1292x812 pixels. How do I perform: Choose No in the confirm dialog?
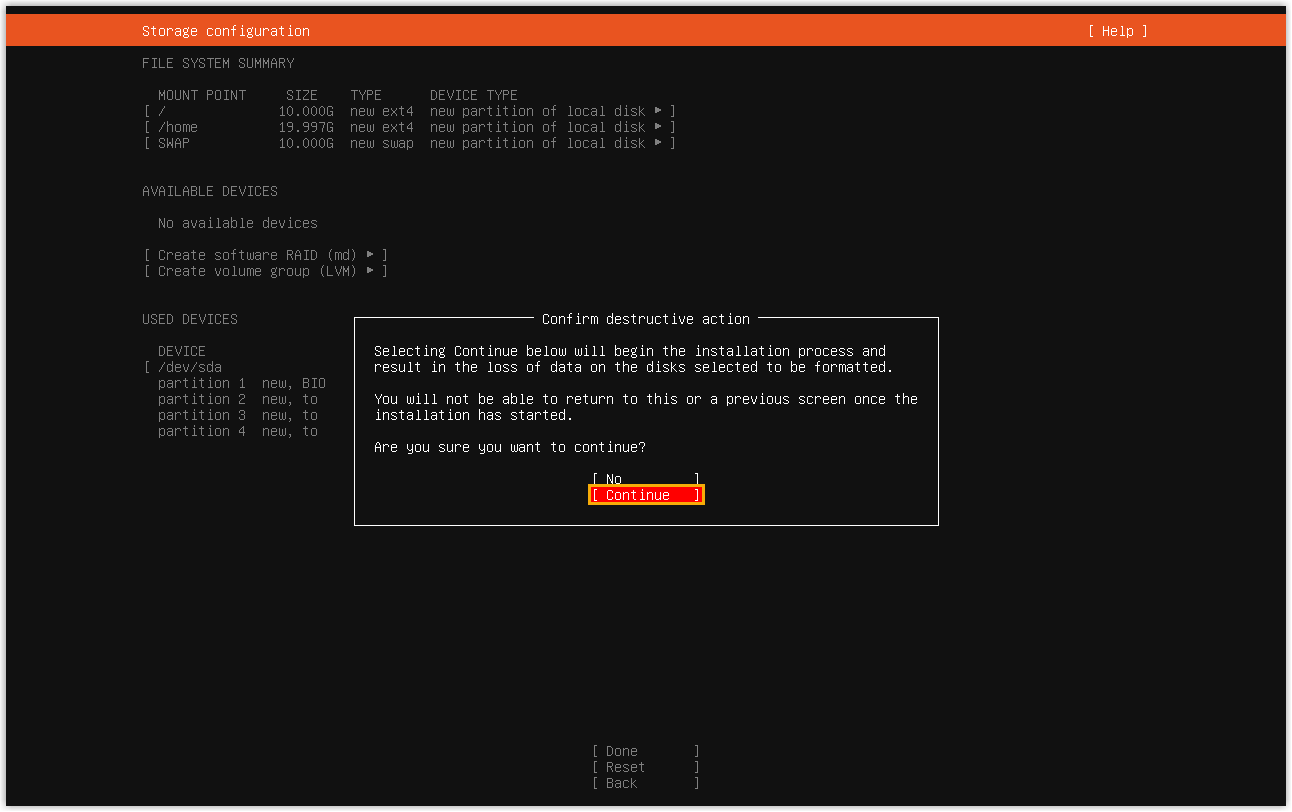pyautogui.click(x=645, y=479)
